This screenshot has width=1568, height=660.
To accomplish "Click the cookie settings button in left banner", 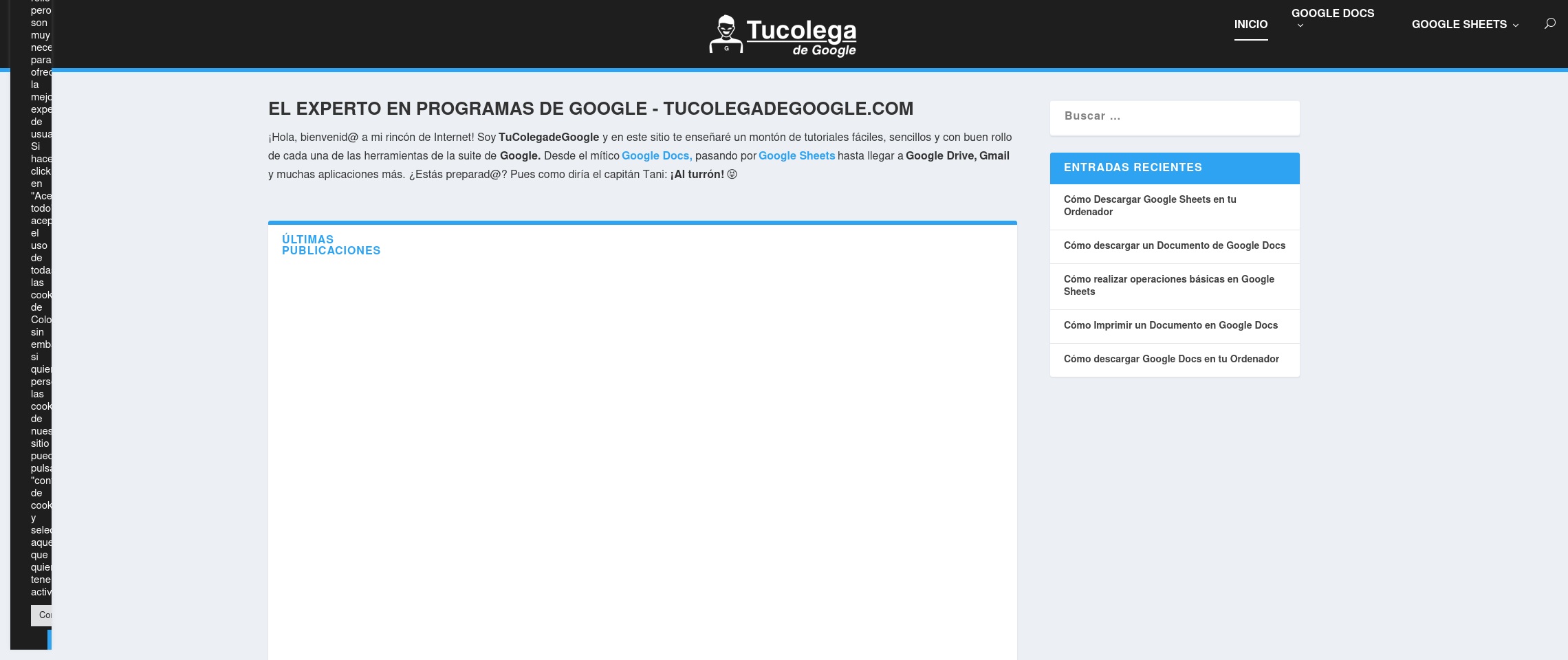I will point(41,615).
